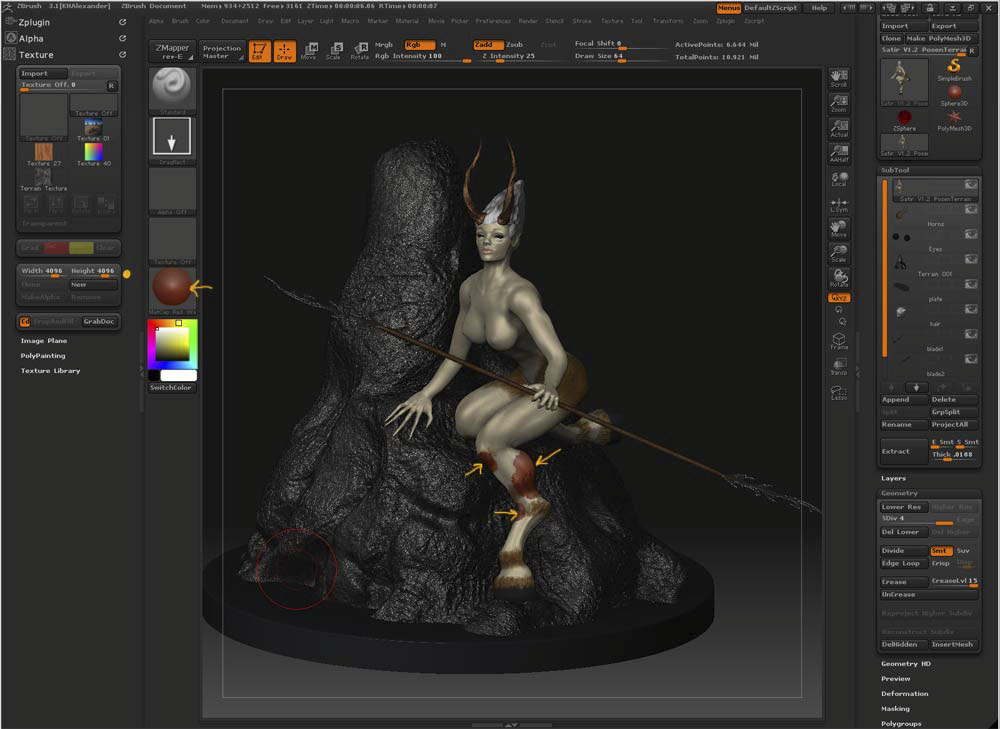Choose the ZSphere tool thumbnail

[904, 119]
